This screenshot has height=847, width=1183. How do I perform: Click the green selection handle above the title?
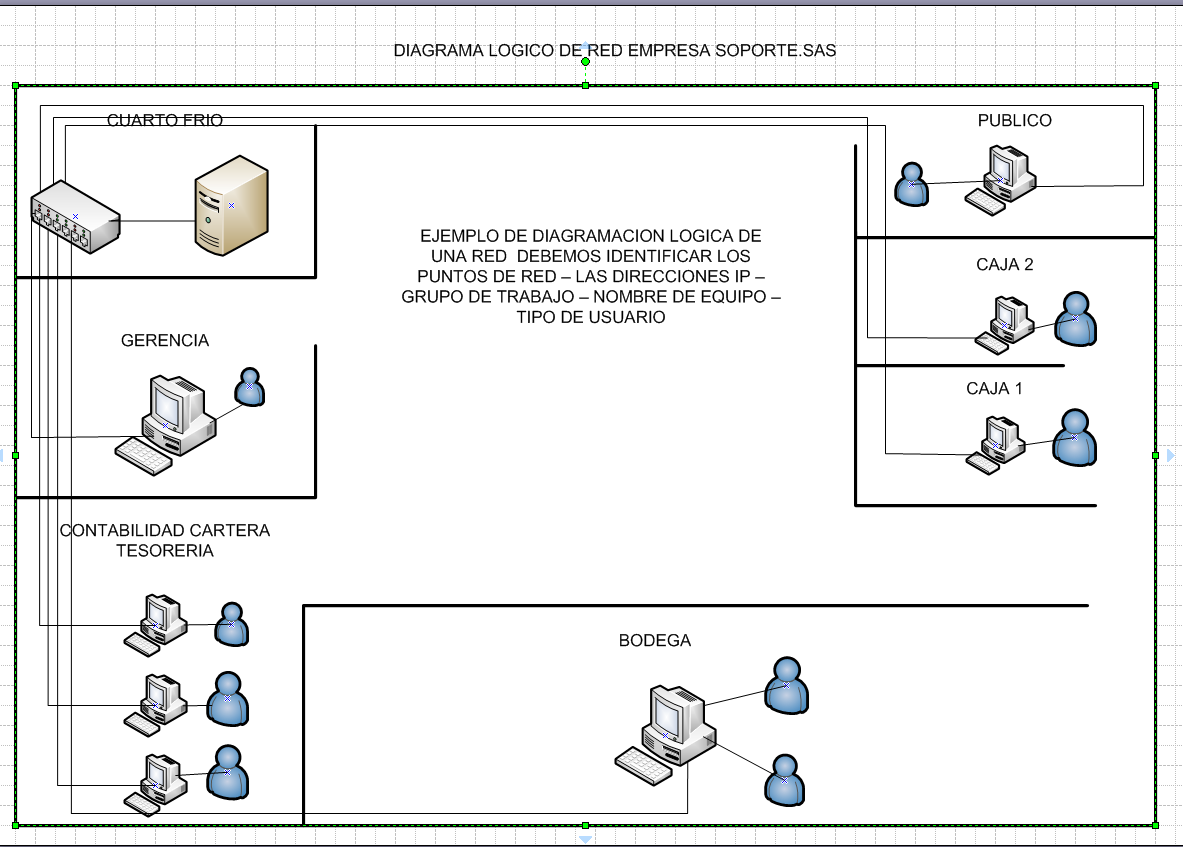(583, 60)
